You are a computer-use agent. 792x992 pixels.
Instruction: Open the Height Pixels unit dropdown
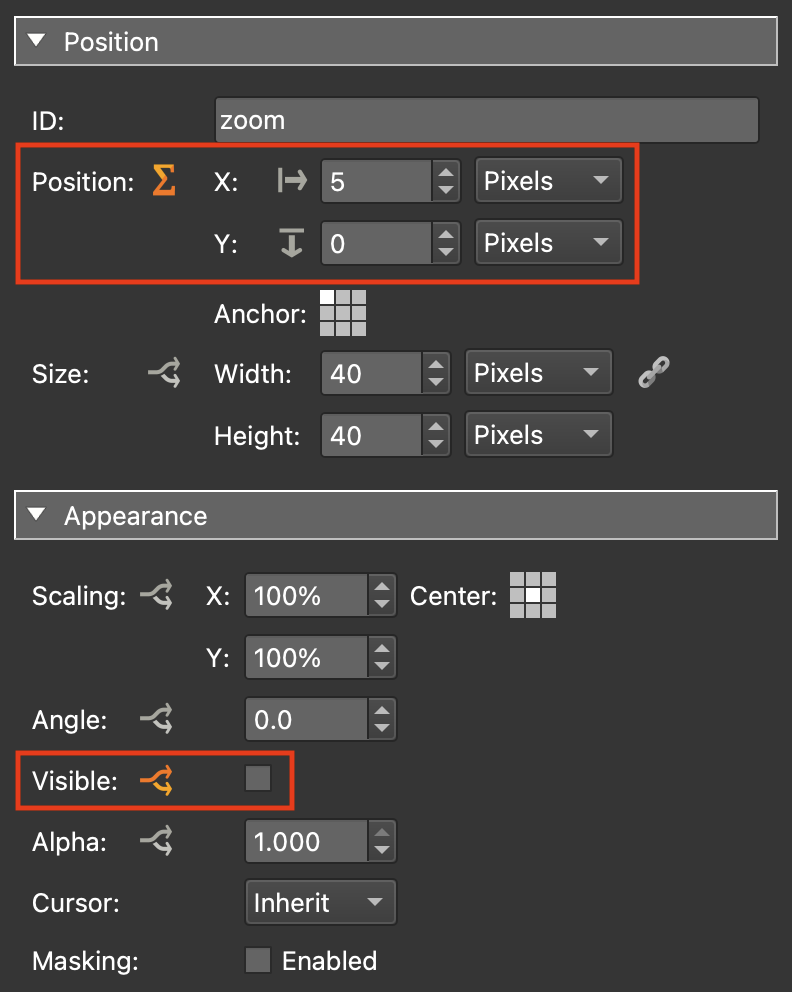click(538, 435)
